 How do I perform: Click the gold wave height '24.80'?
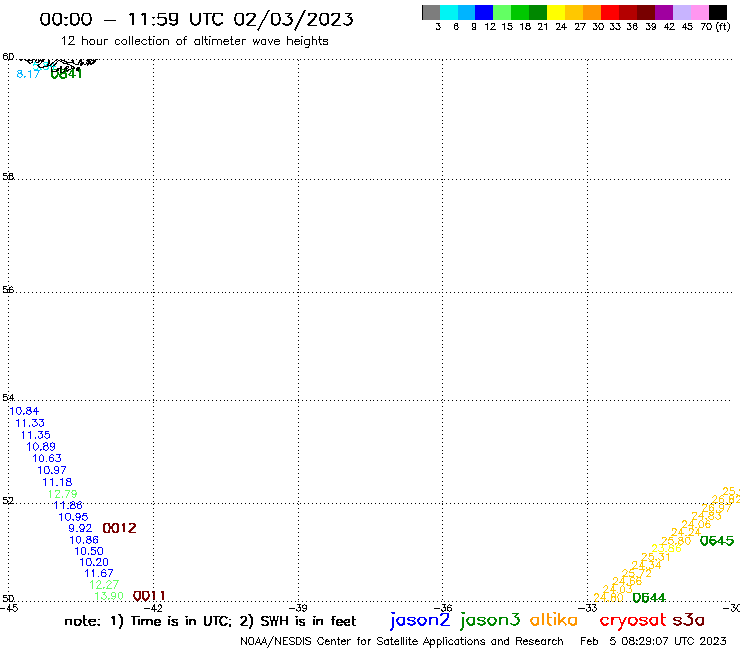[x=608, y=598]
